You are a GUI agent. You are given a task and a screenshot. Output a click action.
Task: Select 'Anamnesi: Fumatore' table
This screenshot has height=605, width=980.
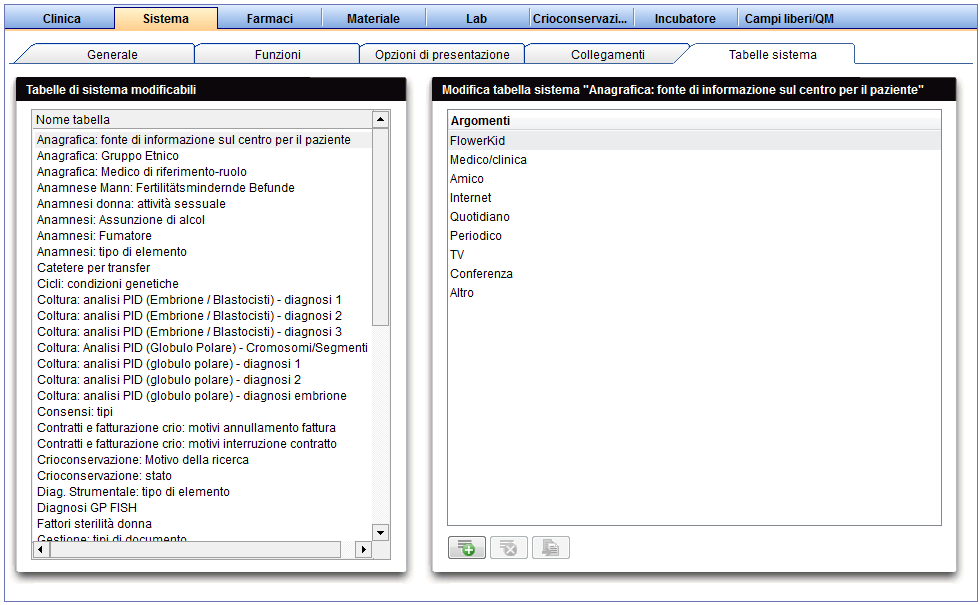[202, 236]
